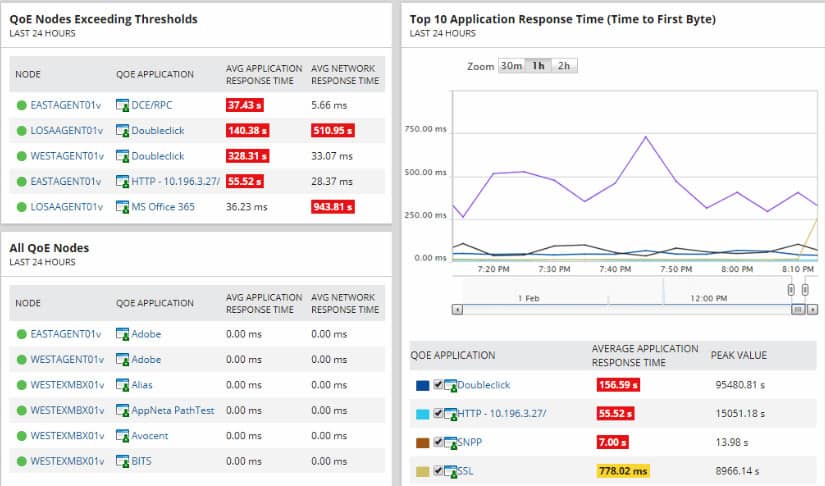Click the application icon next to LOSAAGENT01v Doubleclick
The width and height of the screenshot is (825, 486).
(x=122, y=130)
